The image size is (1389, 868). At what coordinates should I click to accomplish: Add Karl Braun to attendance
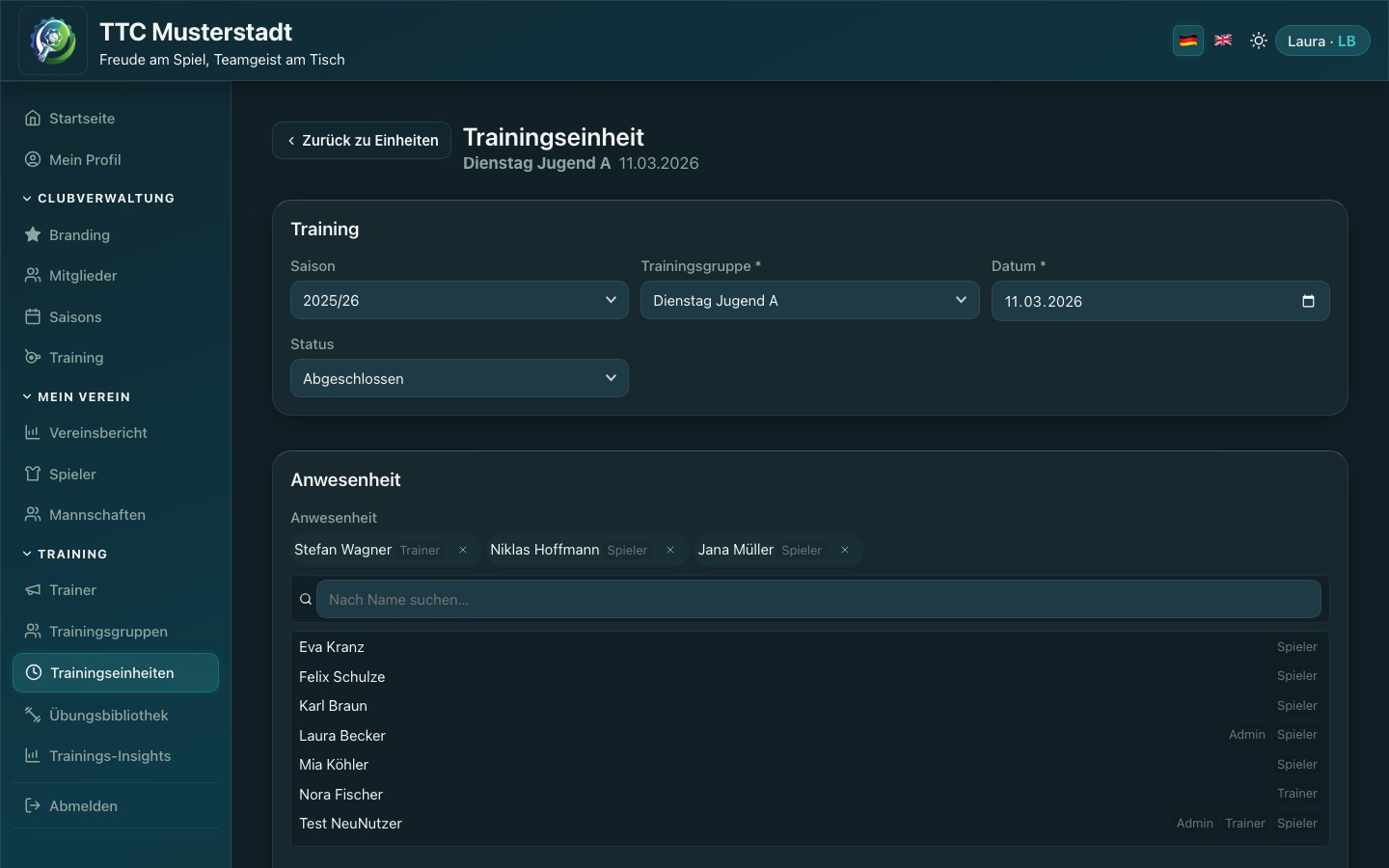809,706
